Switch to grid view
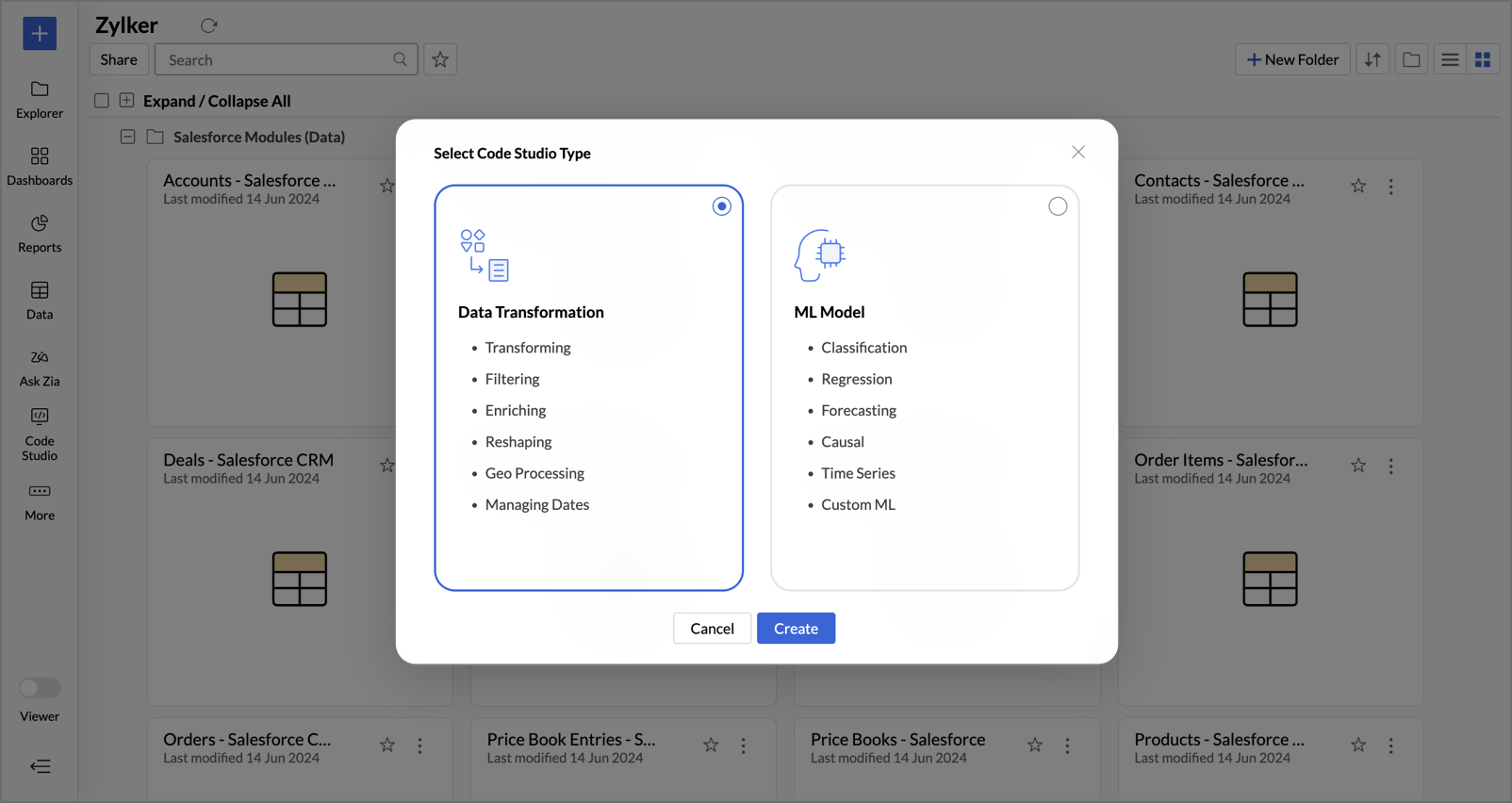Screen dimensions: 1512x803 [1483, 59]
